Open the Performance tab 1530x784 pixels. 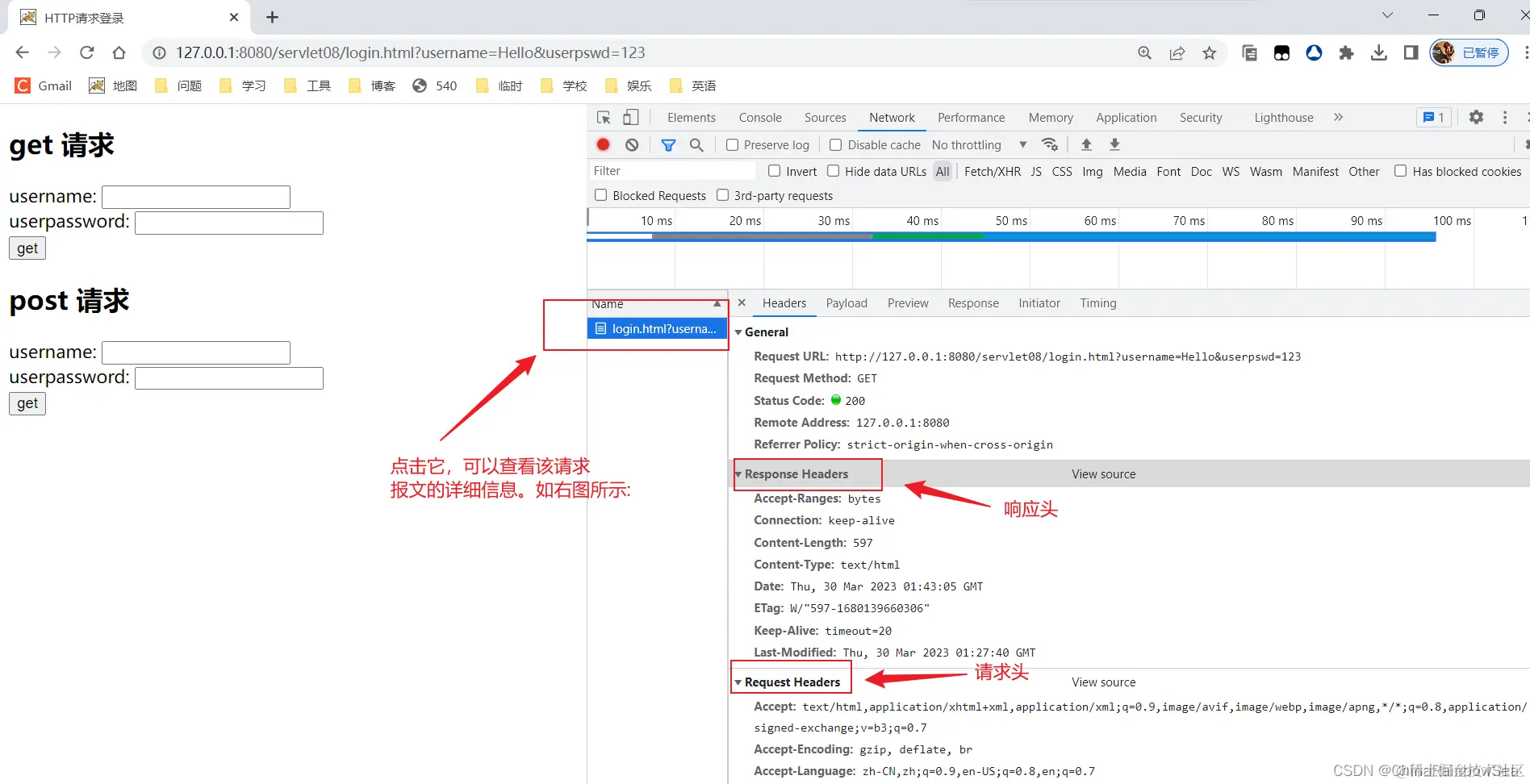click(971, 118)
